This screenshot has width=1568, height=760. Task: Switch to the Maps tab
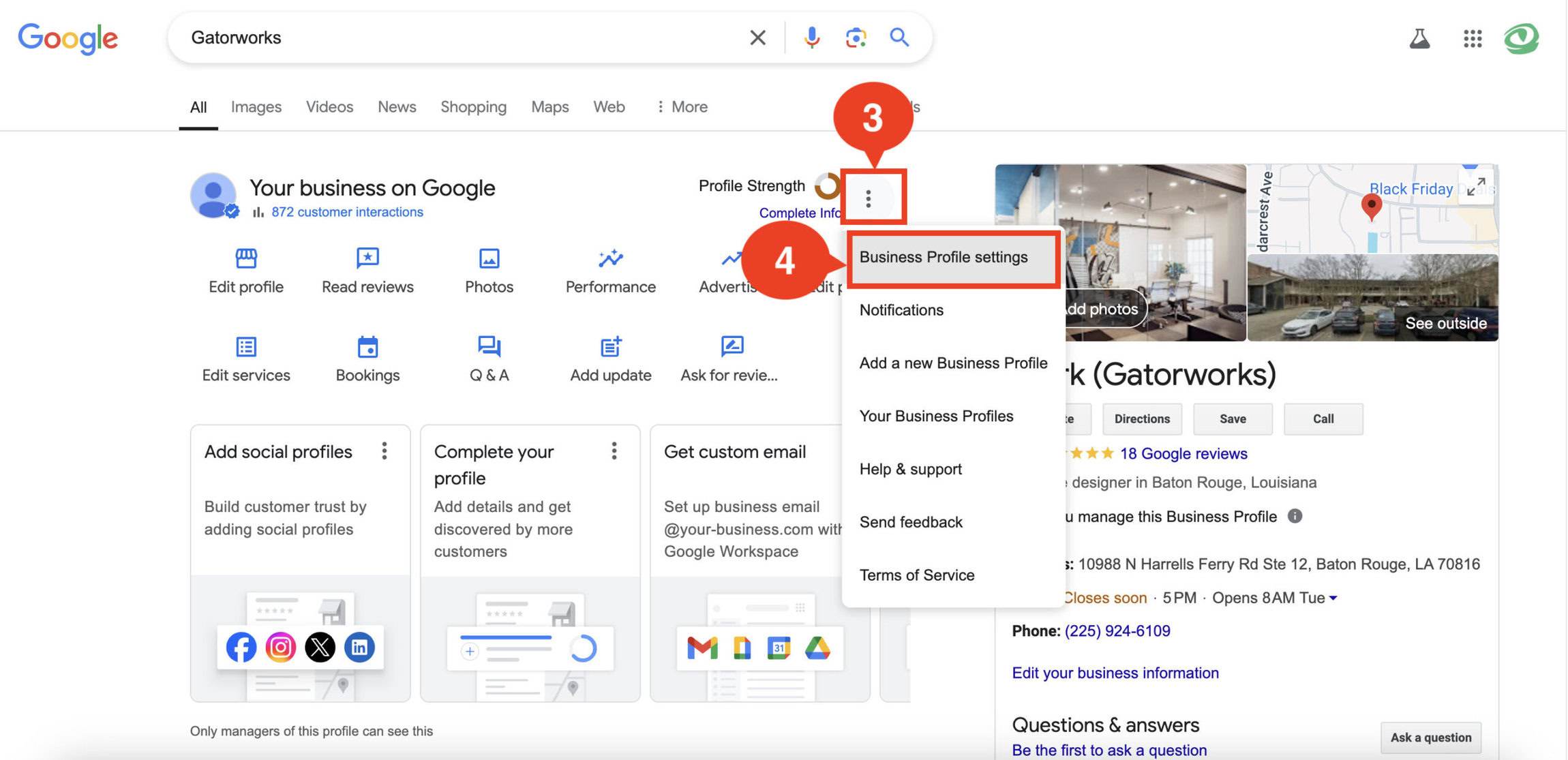549,107
